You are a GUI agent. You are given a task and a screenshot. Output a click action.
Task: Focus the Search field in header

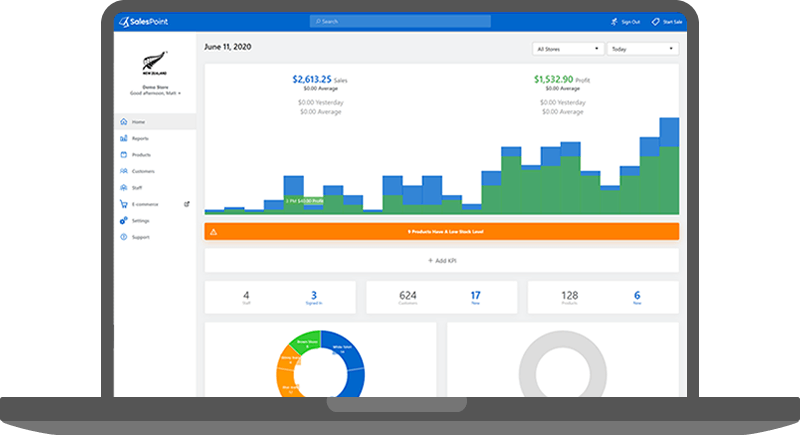(x=400, y=21)
